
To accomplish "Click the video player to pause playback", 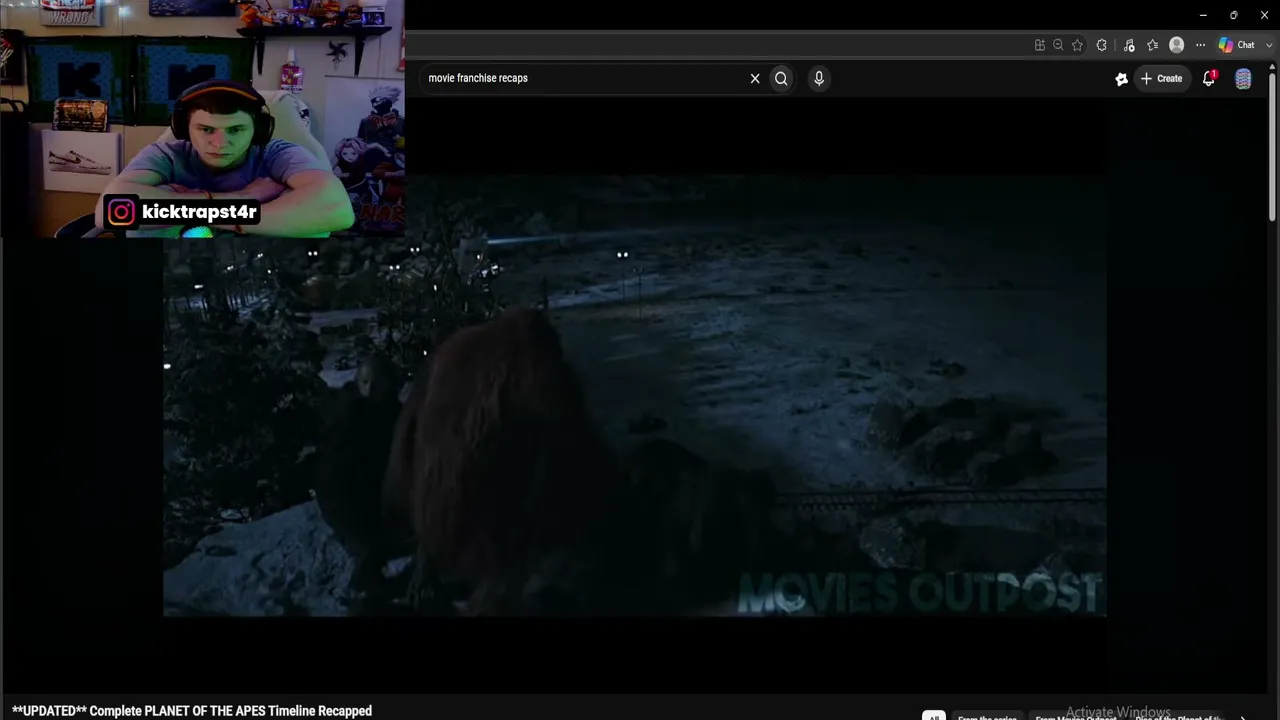I will click(634, 395).
